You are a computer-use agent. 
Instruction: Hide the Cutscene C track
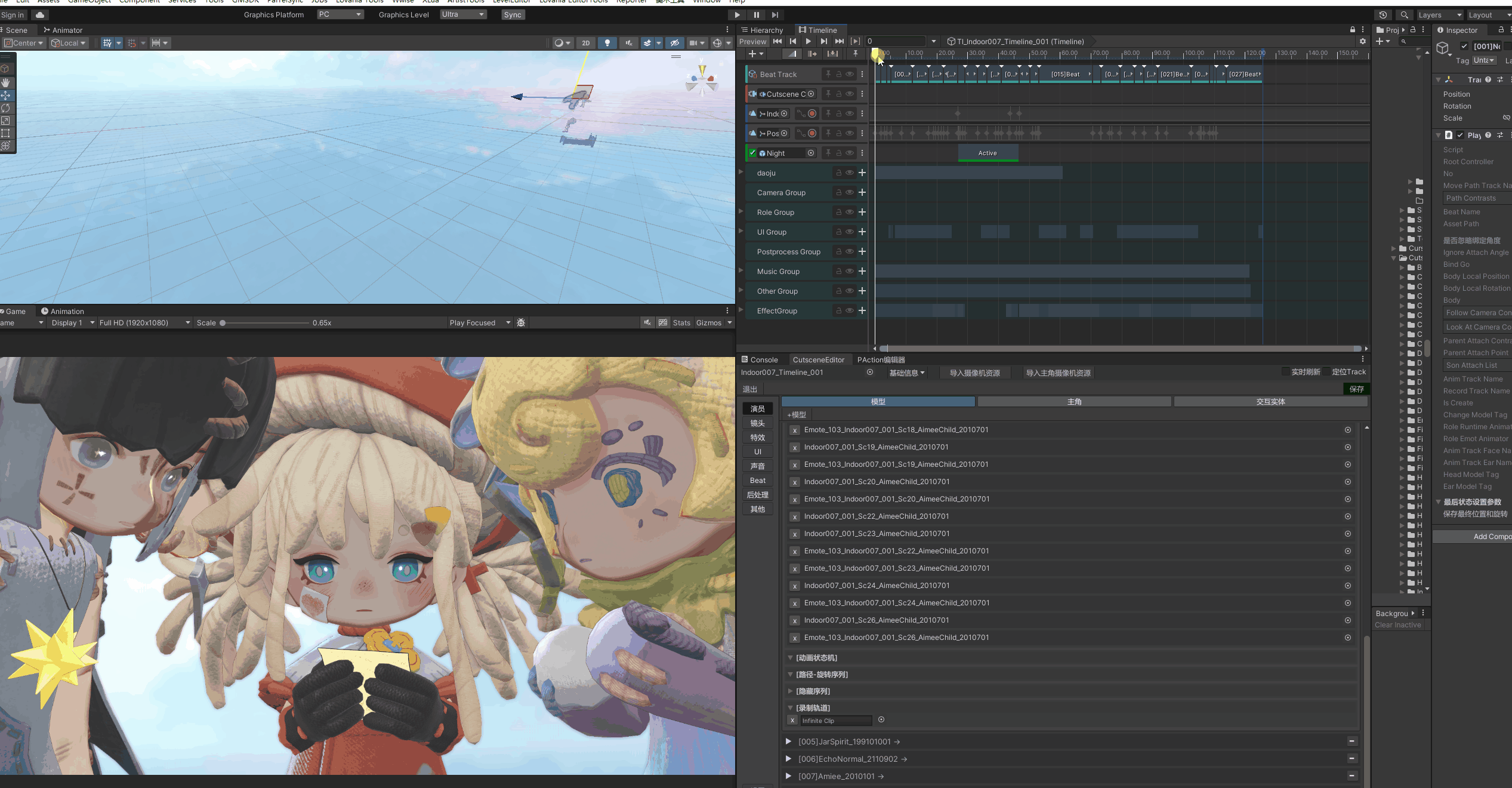pos(850,94)
